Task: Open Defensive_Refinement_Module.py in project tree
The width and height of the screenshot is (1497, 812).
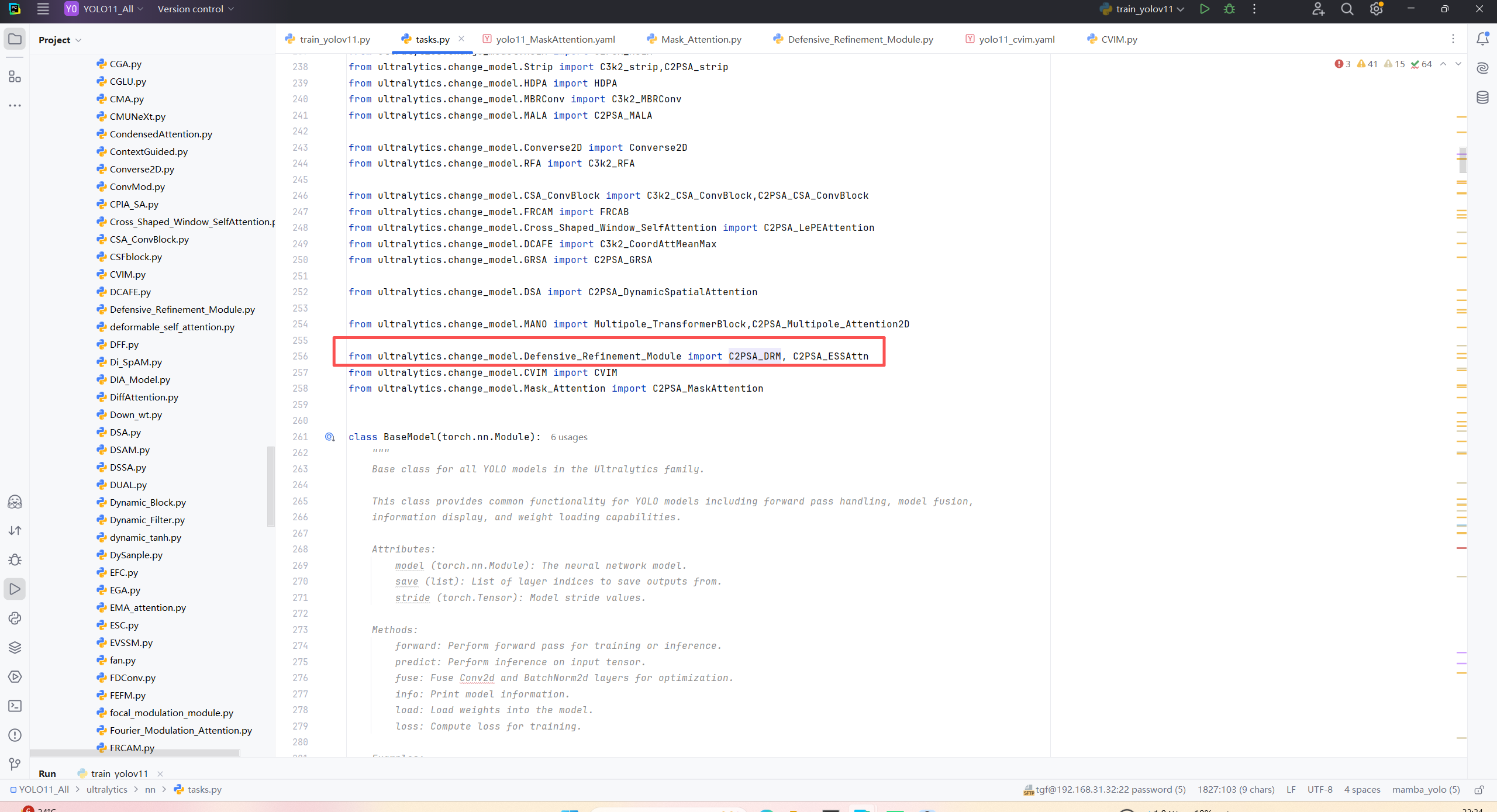Action: (182, 309)
